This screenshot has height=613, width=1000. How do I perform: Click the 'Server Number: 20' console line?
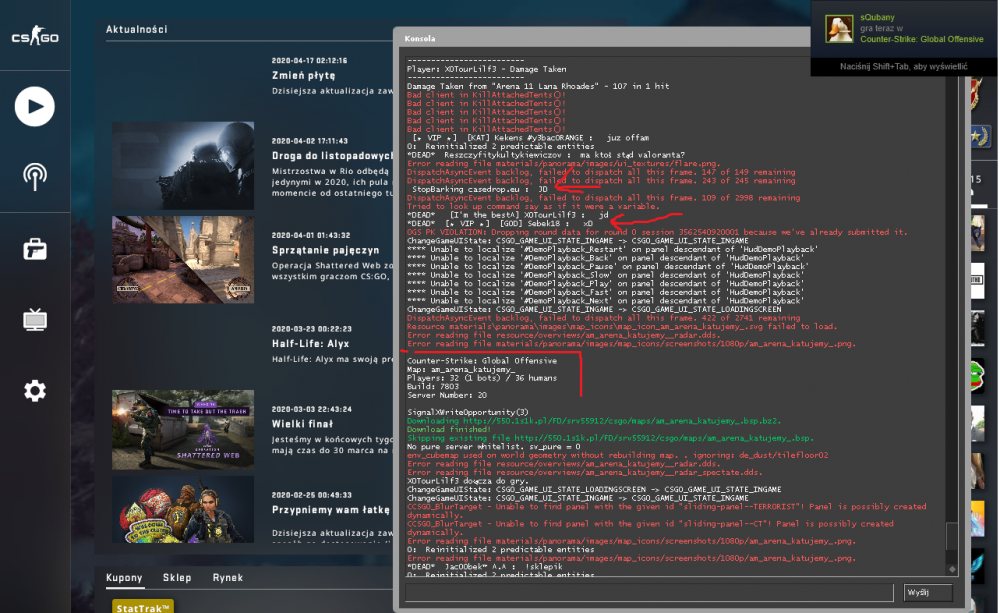447,395
